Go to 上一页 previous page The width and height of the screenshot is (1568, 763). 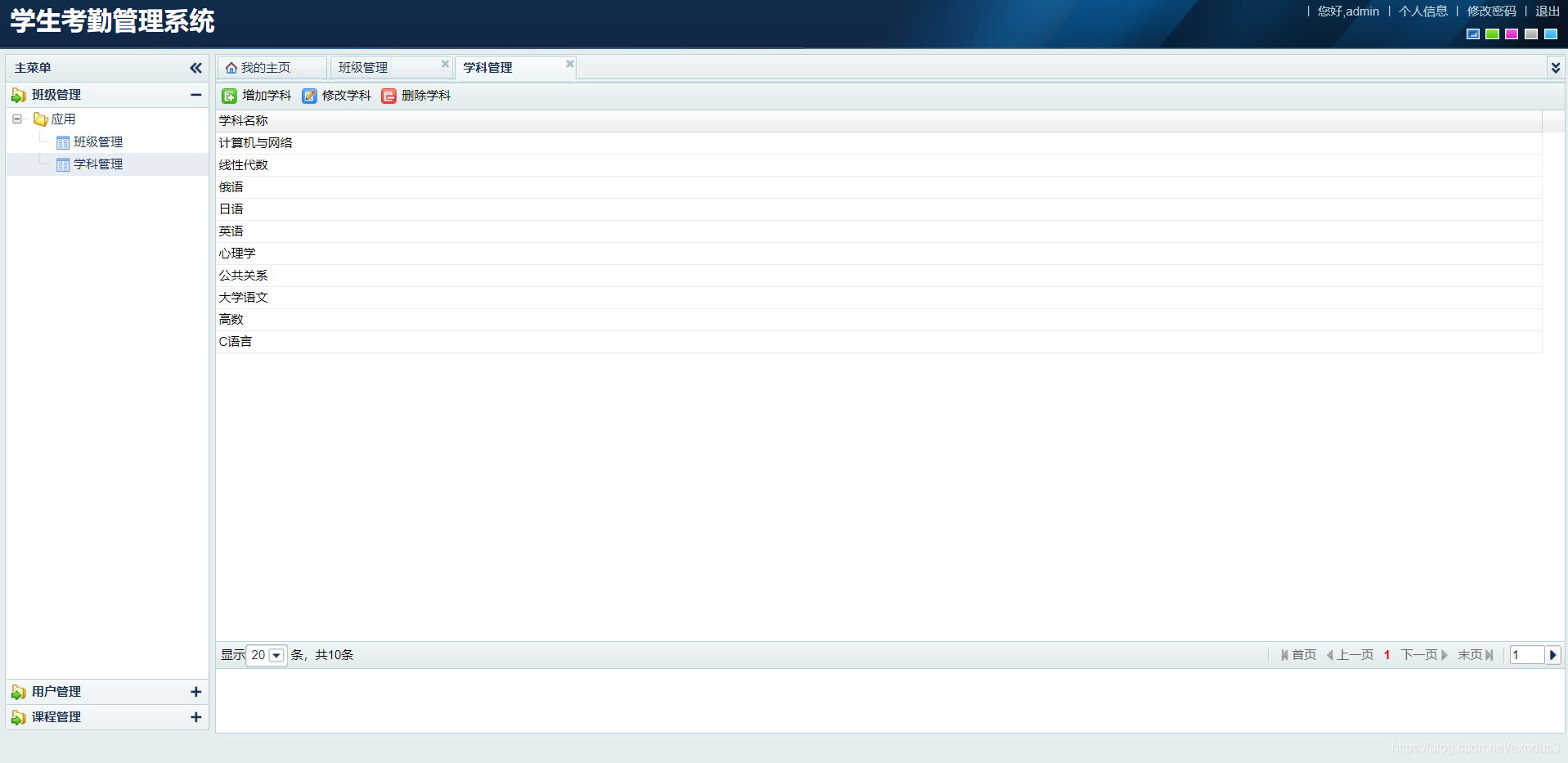tap(1350, 655)
